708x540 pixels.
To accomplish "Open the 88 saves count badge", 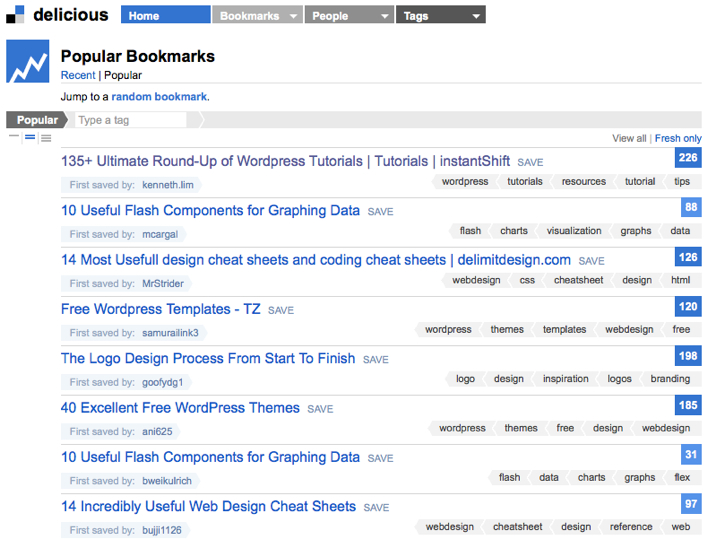I will [x=691, y=207].
